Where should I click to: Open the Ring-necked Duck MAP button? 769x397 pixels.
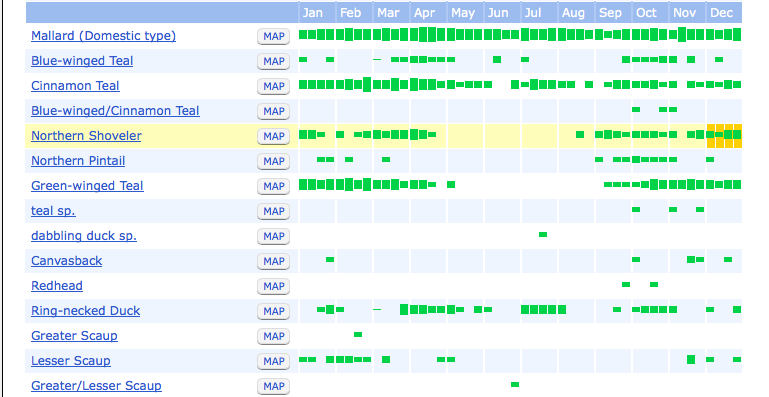tap(274, 312)
